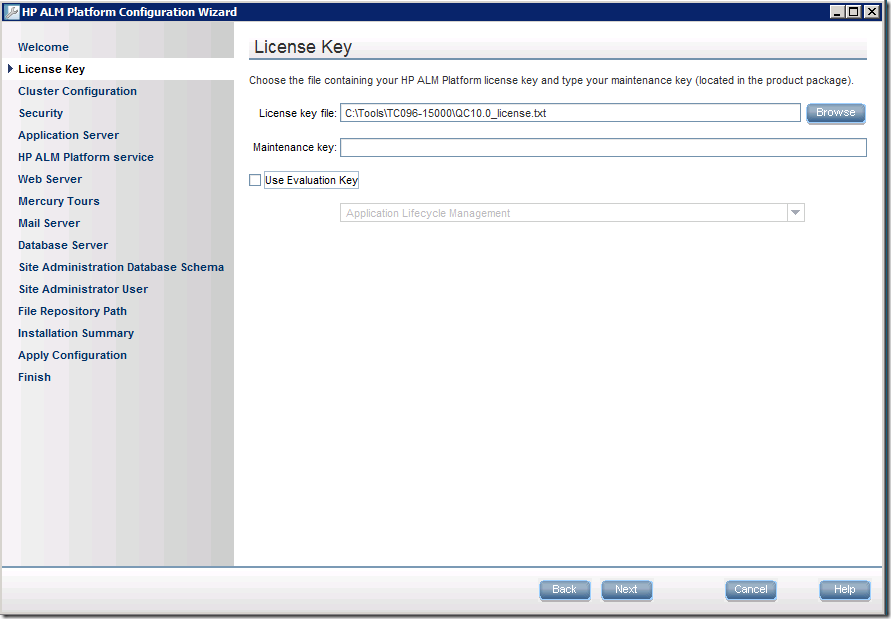The height and width of the screenshot is (619, 891).
Task: Open the Help button
Action: (x=844, y=589)
